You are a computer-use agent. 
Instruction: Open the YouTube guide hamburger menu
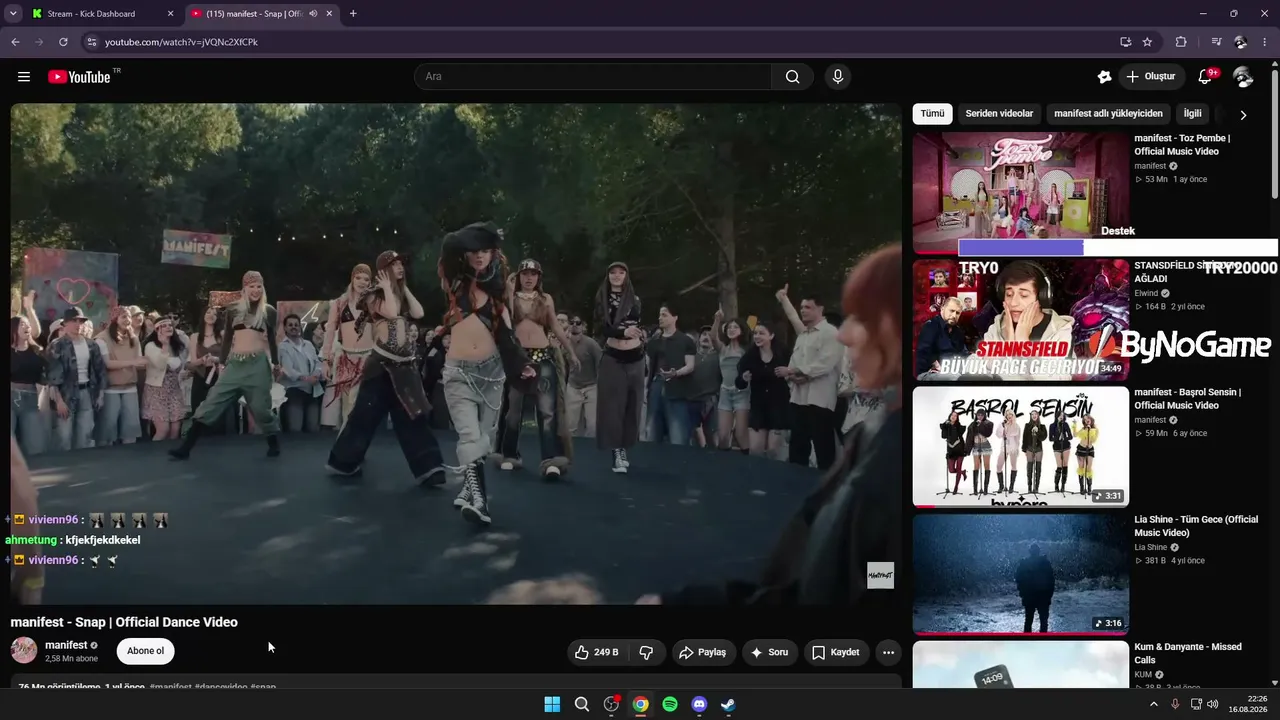(x=24, y=77)
